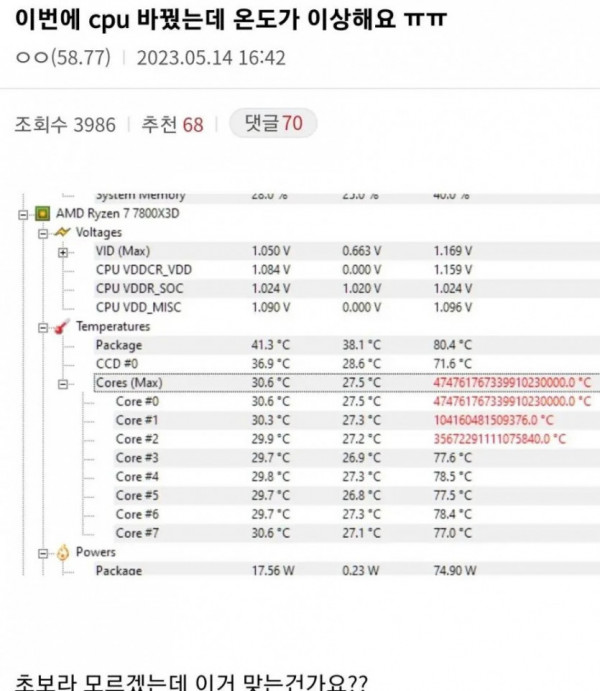This screenshot has height=691, width=600.
Task: Click the 추천 68 recommend count
Action: click(172, 125)
